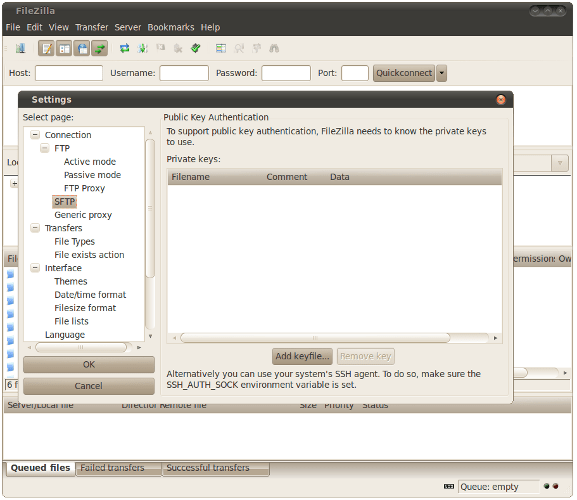Viewport: 577px width, 500px height.
Task: Close the Settings dialog with red X
Action: [500, 100]
